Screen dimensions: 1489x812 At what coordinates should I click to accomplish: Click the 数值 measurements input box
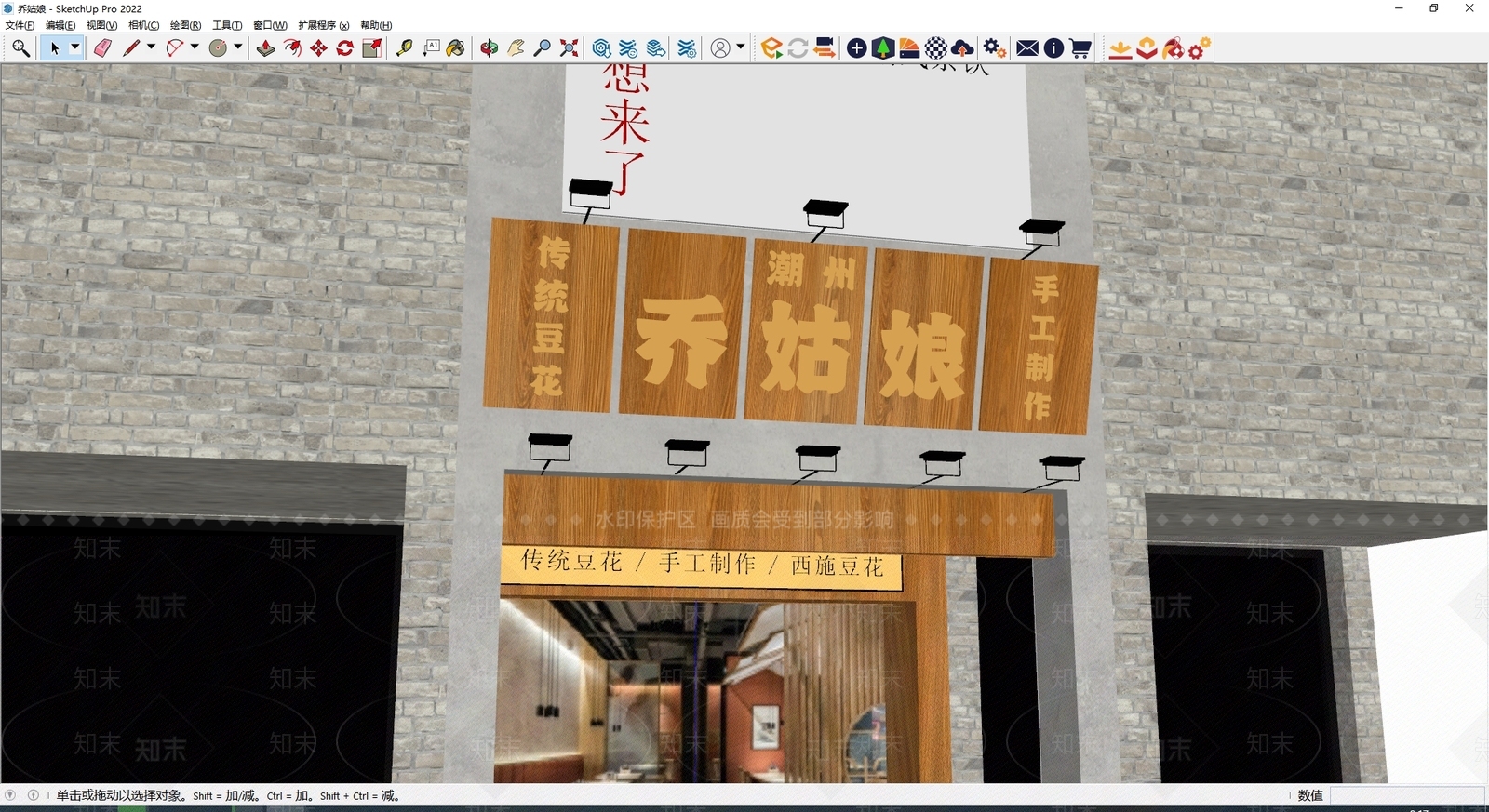click(x=1407, y=795)
